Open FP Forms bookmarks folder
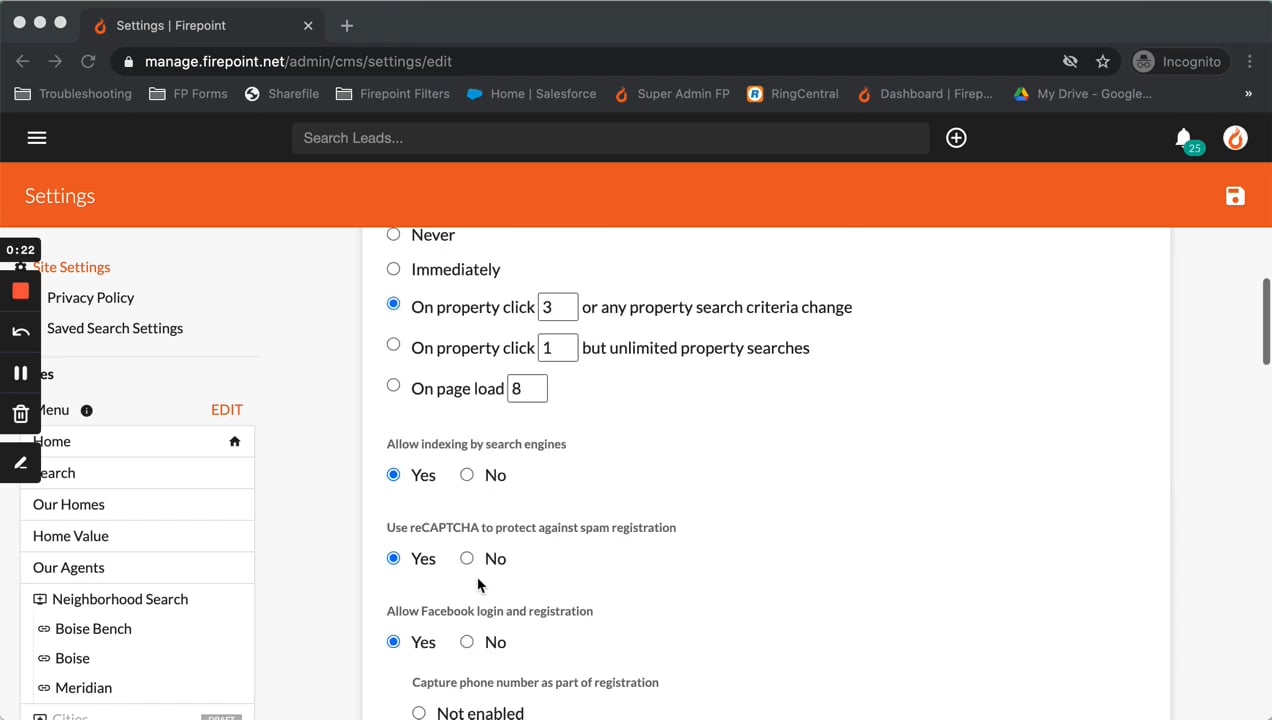This screenshot has height=720, width=1272. (188, 93)
